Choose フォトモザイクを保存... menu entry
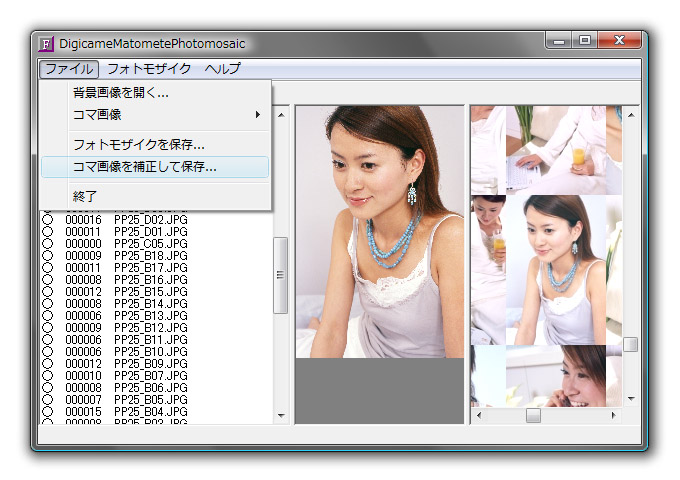This screenshot has height=480, width=680. [155, 144]
